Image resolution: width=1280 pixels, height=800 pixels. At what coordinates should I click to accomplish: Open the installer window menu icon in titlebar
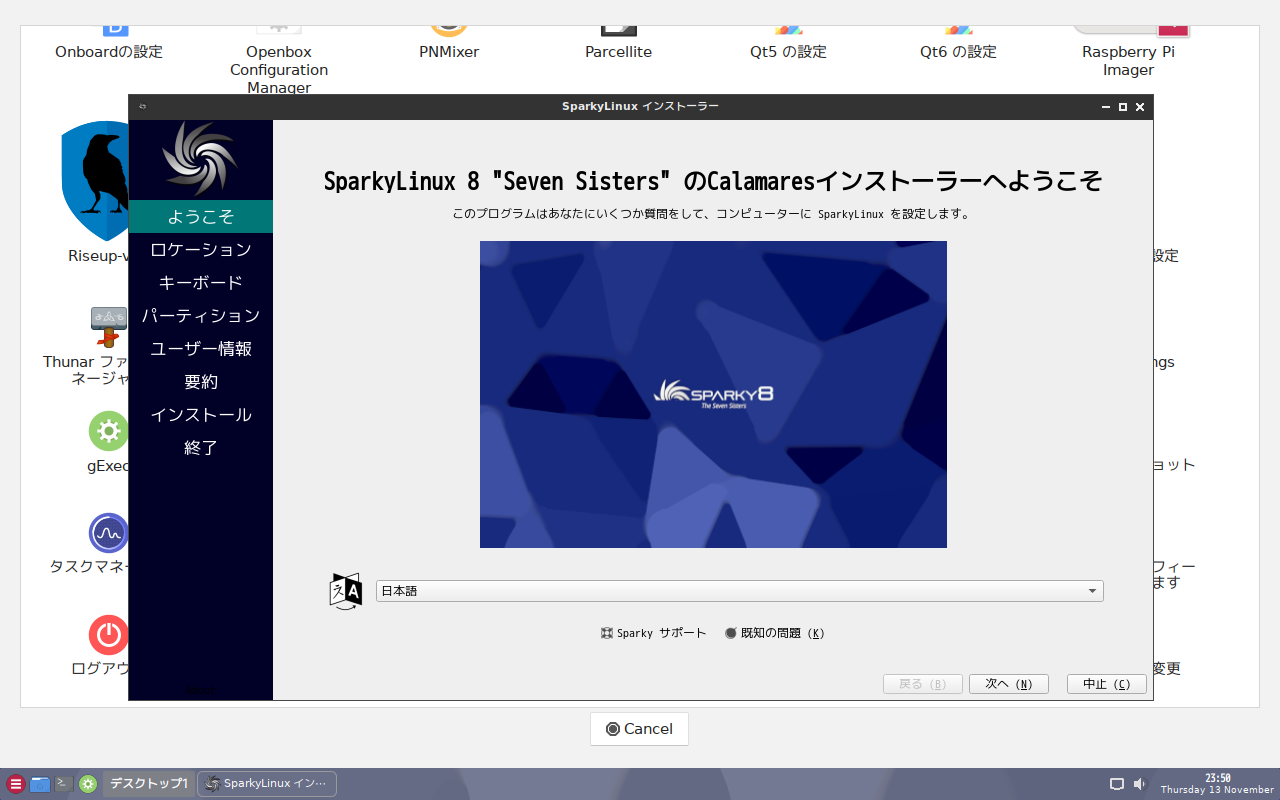pyautogui.click(x=143, y=107)
